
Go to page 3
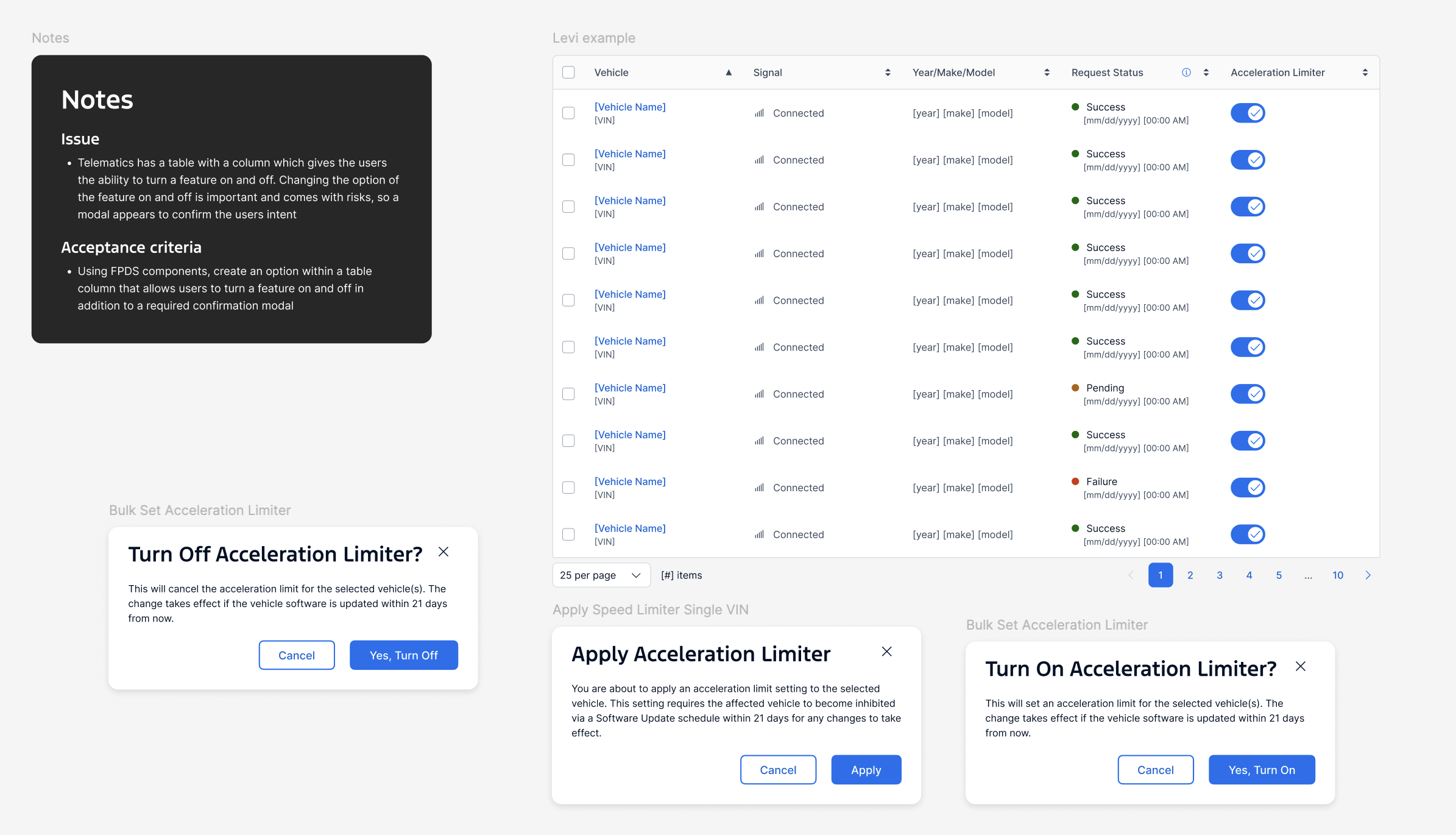pyautogui.click(x=1220, y=575)
